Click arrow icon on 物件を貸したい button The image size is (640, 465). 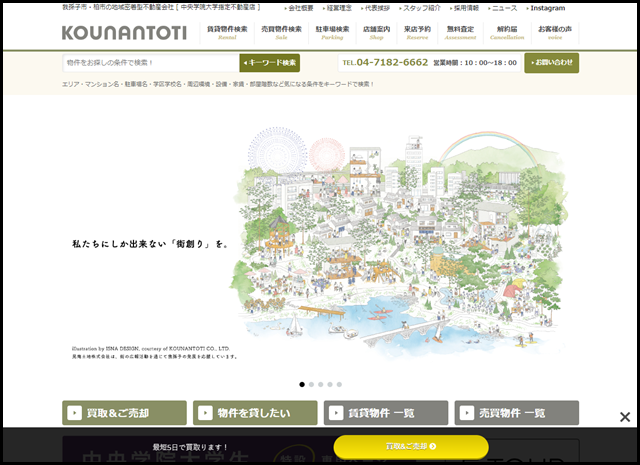pyautogui.click(x=205, y=413)
